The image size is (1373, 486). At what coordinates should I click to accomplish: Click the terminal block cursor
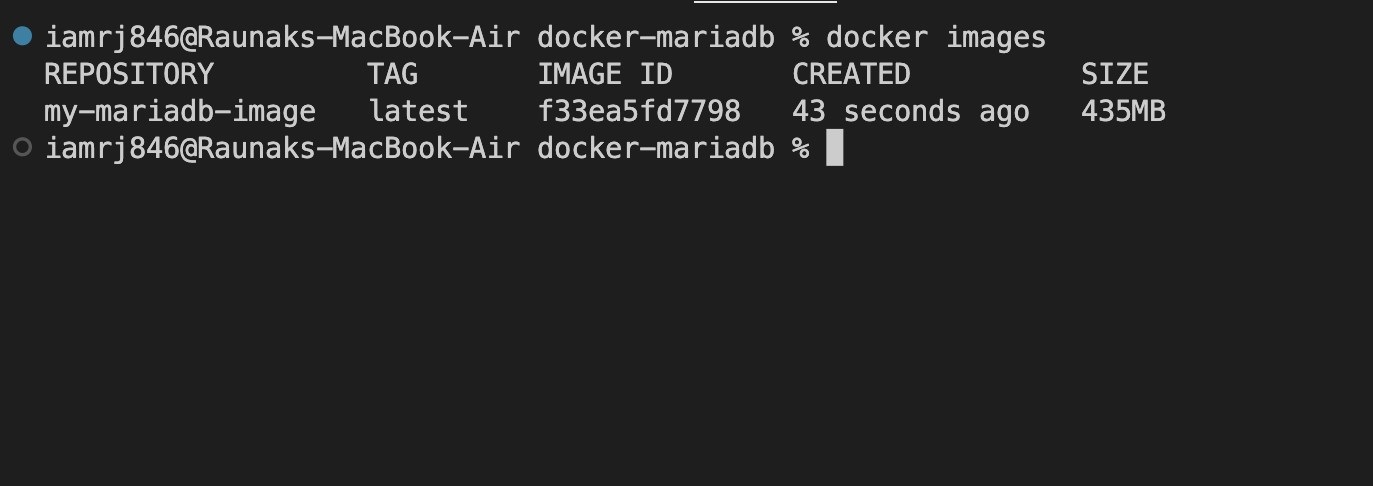click(834, 149)
